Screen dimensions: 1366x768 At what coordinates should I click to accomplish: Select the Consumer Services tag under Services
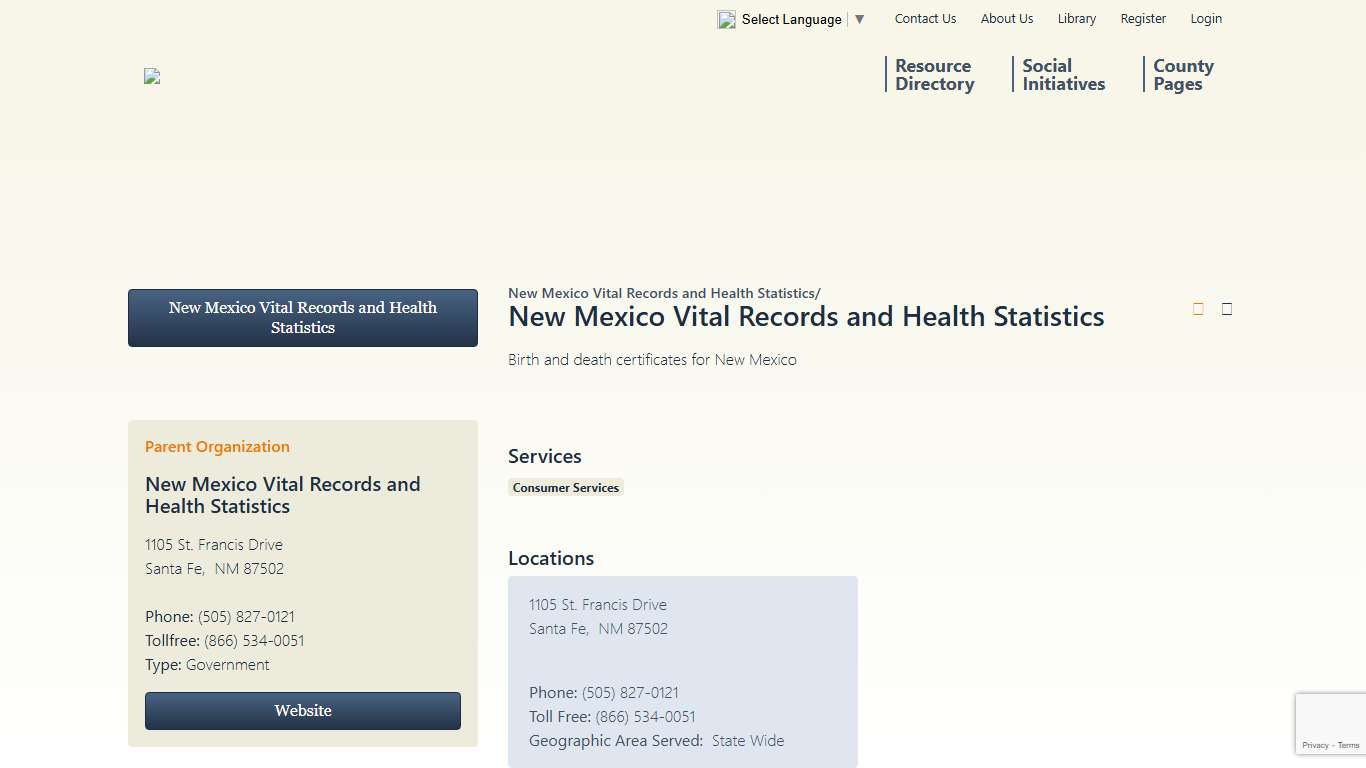pos(566,487)
